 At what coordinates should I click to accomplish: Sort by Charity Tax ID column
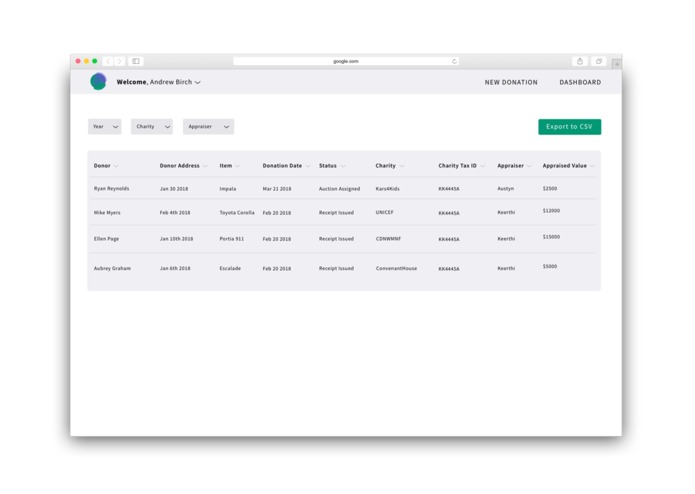[x=461, y=166]
